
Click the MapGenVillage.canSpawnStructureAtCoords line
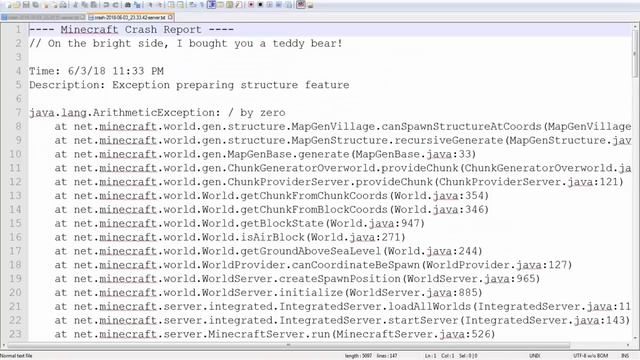click(x=343, y=127)
